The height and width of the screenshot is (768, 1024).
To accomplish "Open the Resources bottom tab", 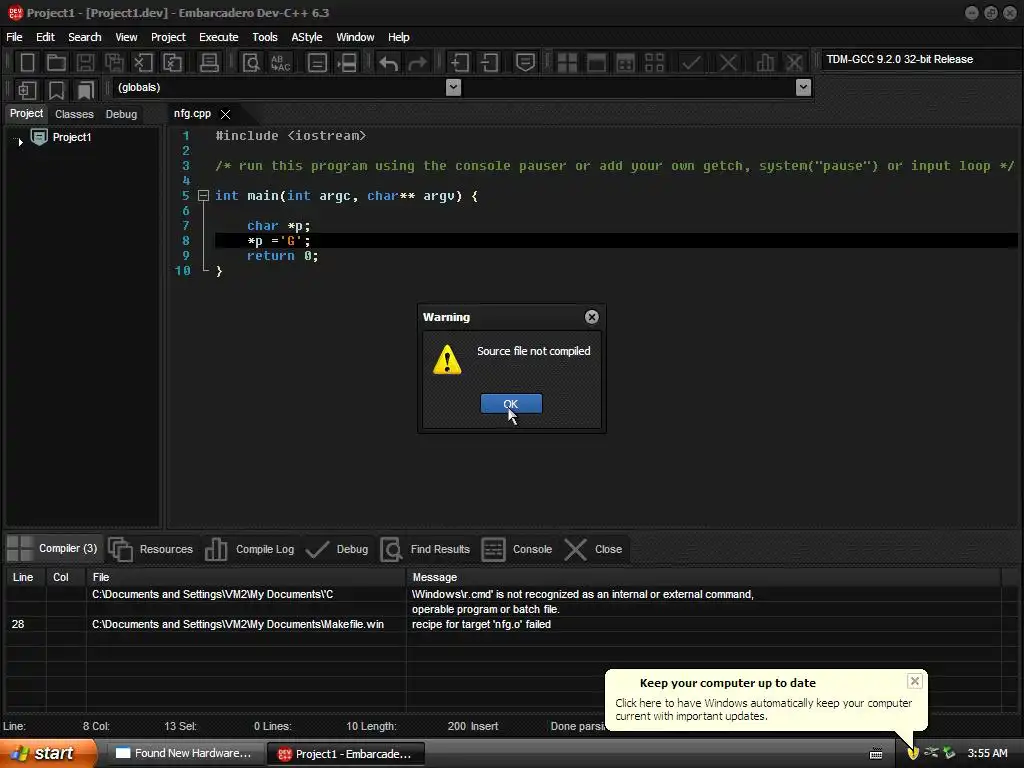I will click(x=151, y=549).
